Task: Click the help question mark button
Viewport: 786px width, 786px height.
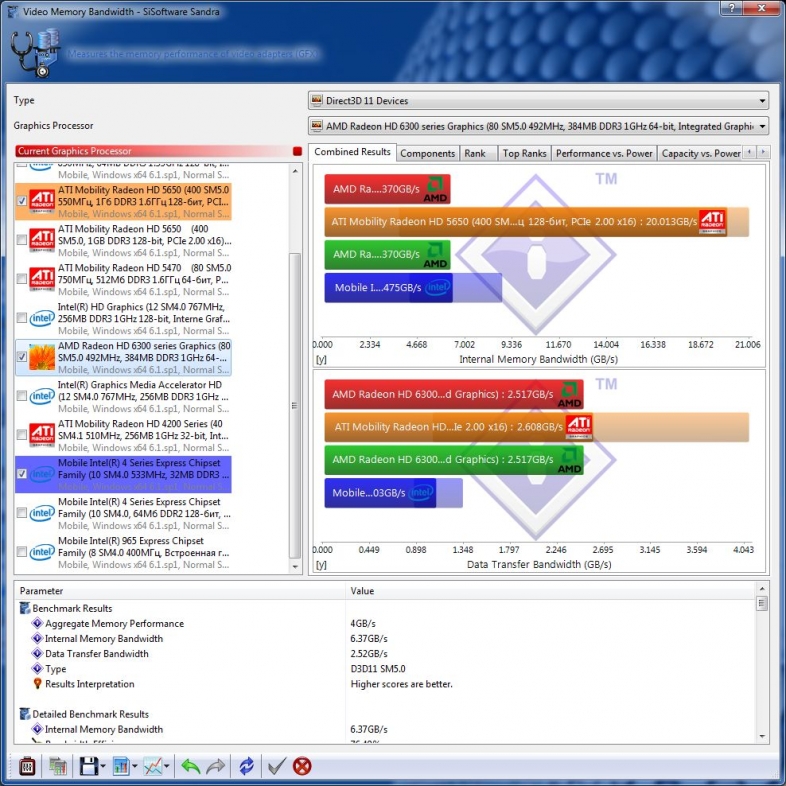Action: [731, 8]
